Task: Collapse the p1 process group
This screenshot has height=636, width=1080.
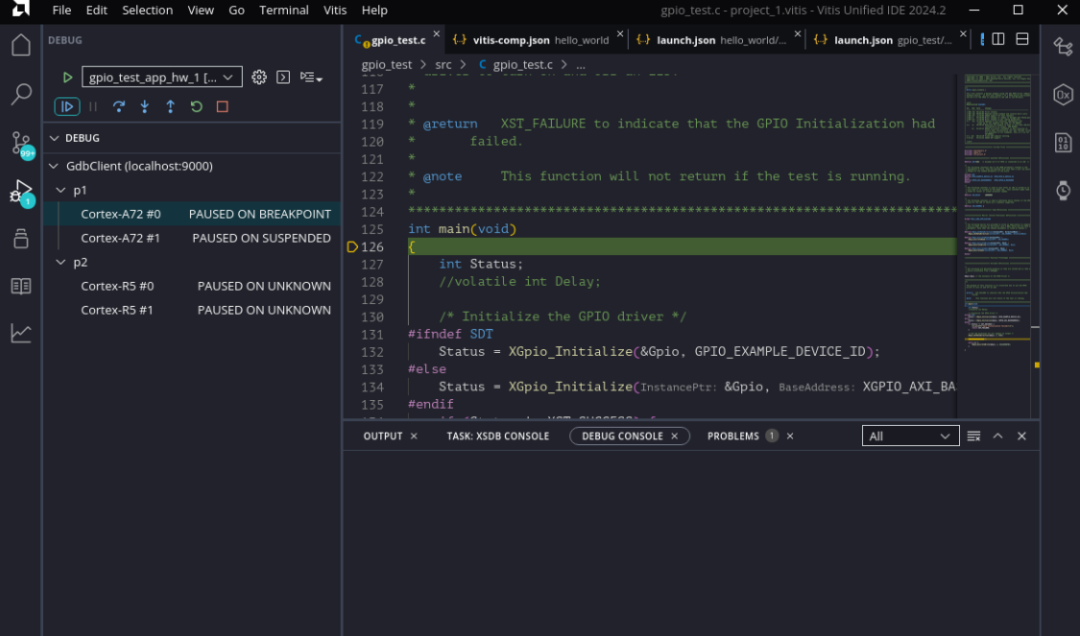Action: (61, 190)
